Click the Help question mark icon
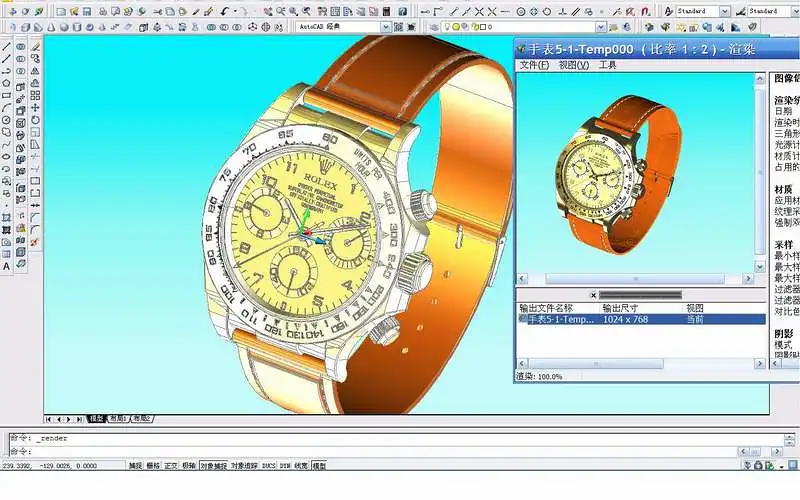Viewport: 800px width, 500px height. 402,11
